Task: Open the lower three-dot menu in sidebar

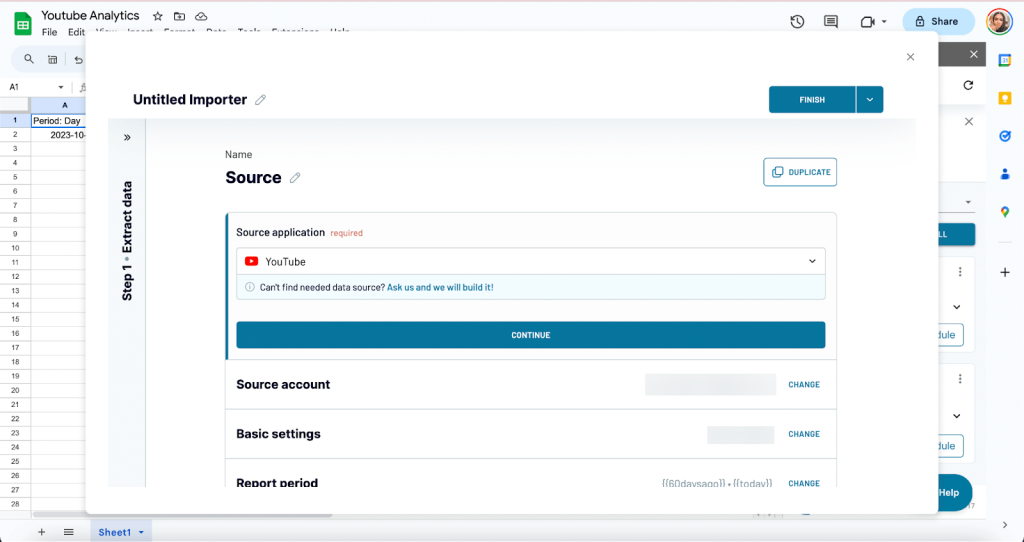Action: click(x=960, y=379)
